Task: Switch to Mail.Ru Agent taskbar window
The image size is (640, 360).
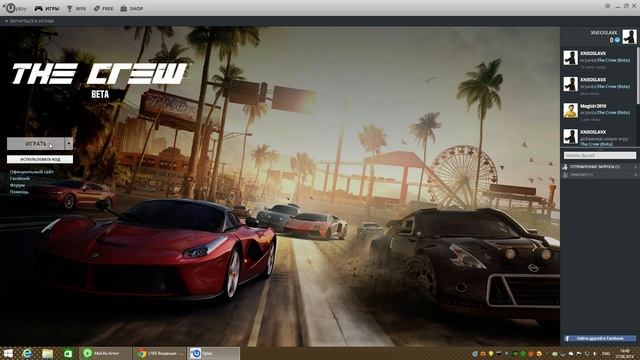Action: pos(106,353)
